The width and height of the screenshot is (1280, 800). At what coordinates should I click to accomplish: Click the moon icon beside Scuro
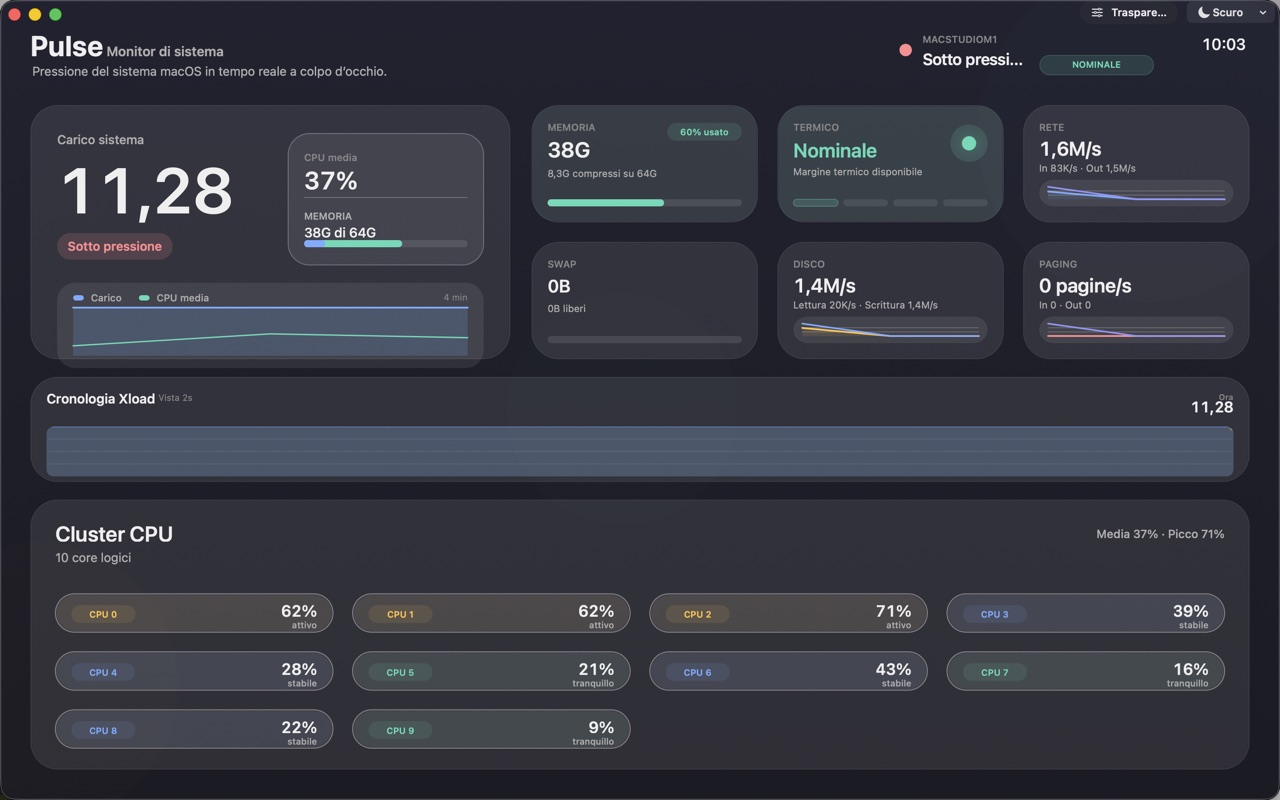click(x=1203, y=13)
